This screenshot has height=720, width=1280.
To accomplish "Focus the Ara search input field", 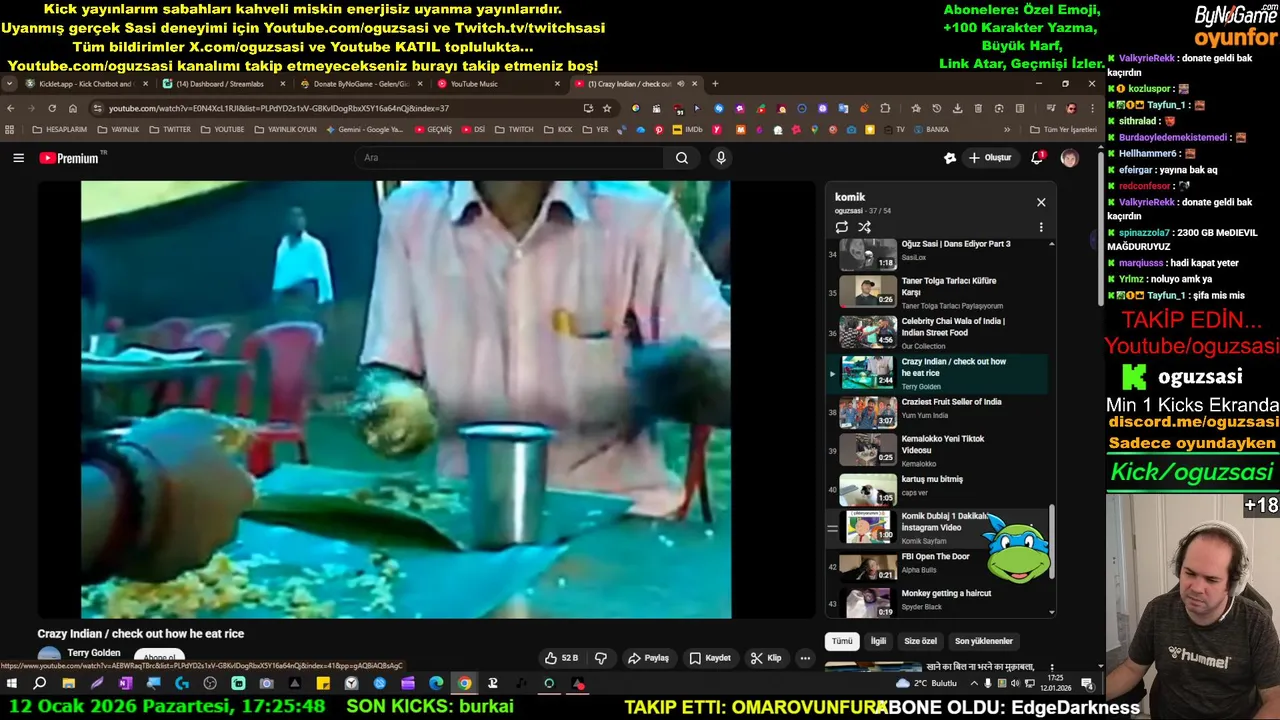I will (x=510, y=158).
